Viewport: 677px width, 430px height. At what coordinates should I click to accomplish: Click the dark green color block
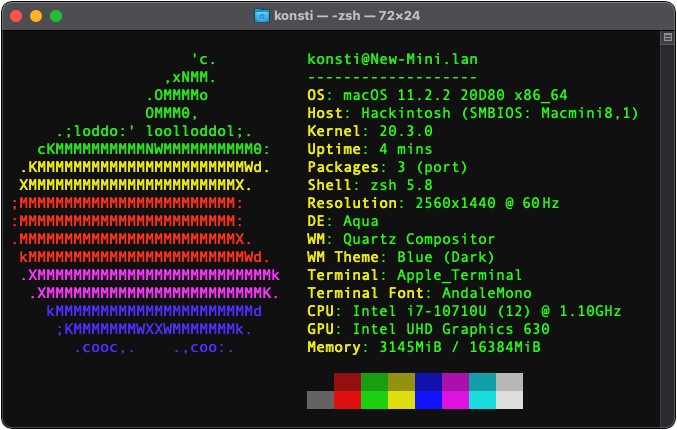pyautogui.click(x=374, y=382)
